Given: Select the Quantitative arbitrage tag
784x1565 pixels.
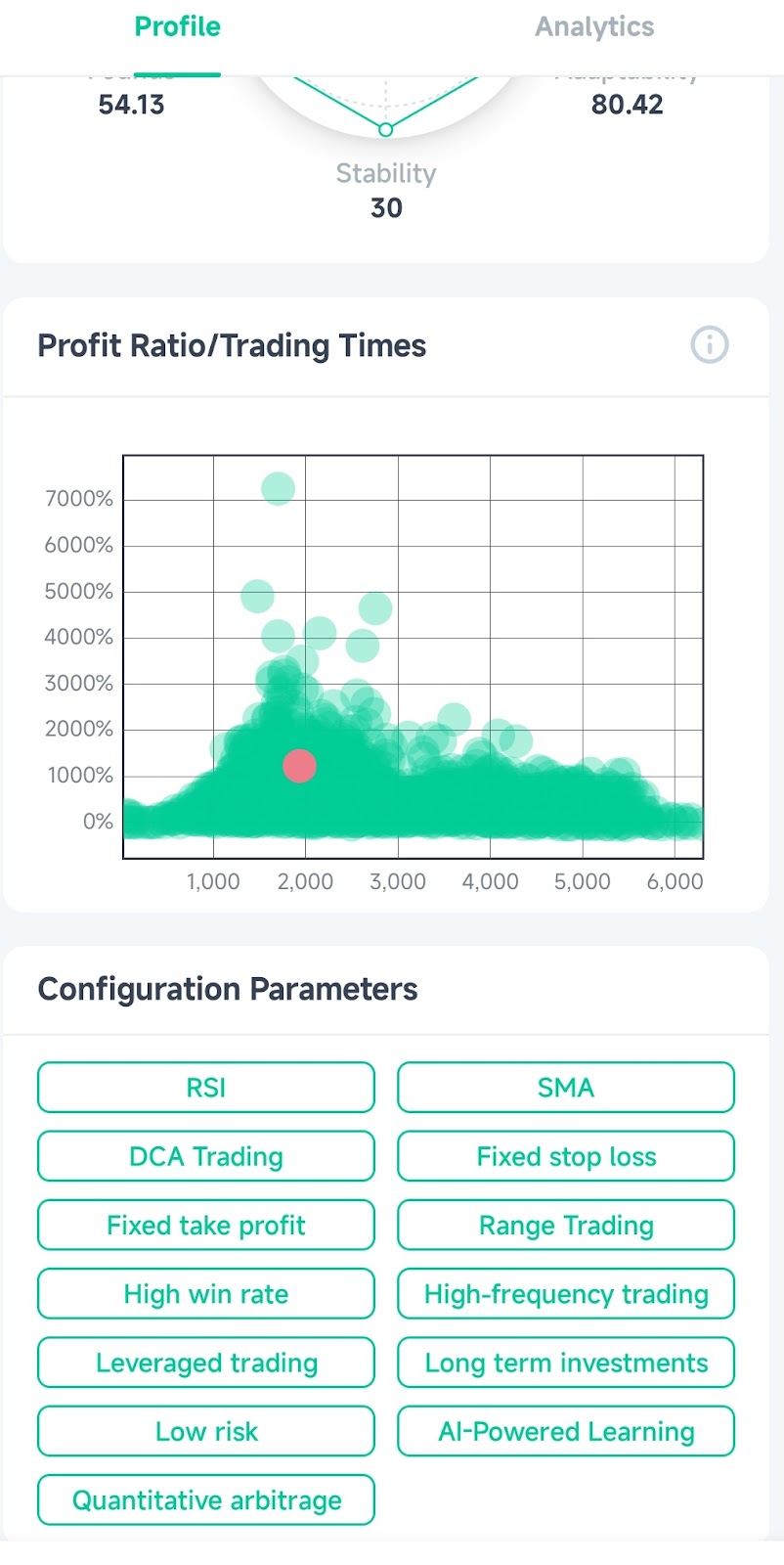Looking at the screenshot, I should click(x=206, y=1499).
